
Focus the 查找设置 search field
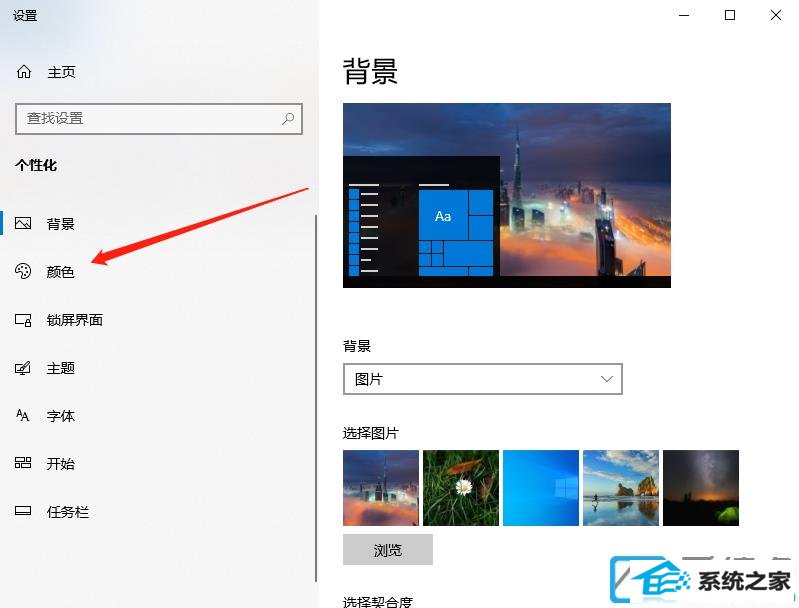159,119
